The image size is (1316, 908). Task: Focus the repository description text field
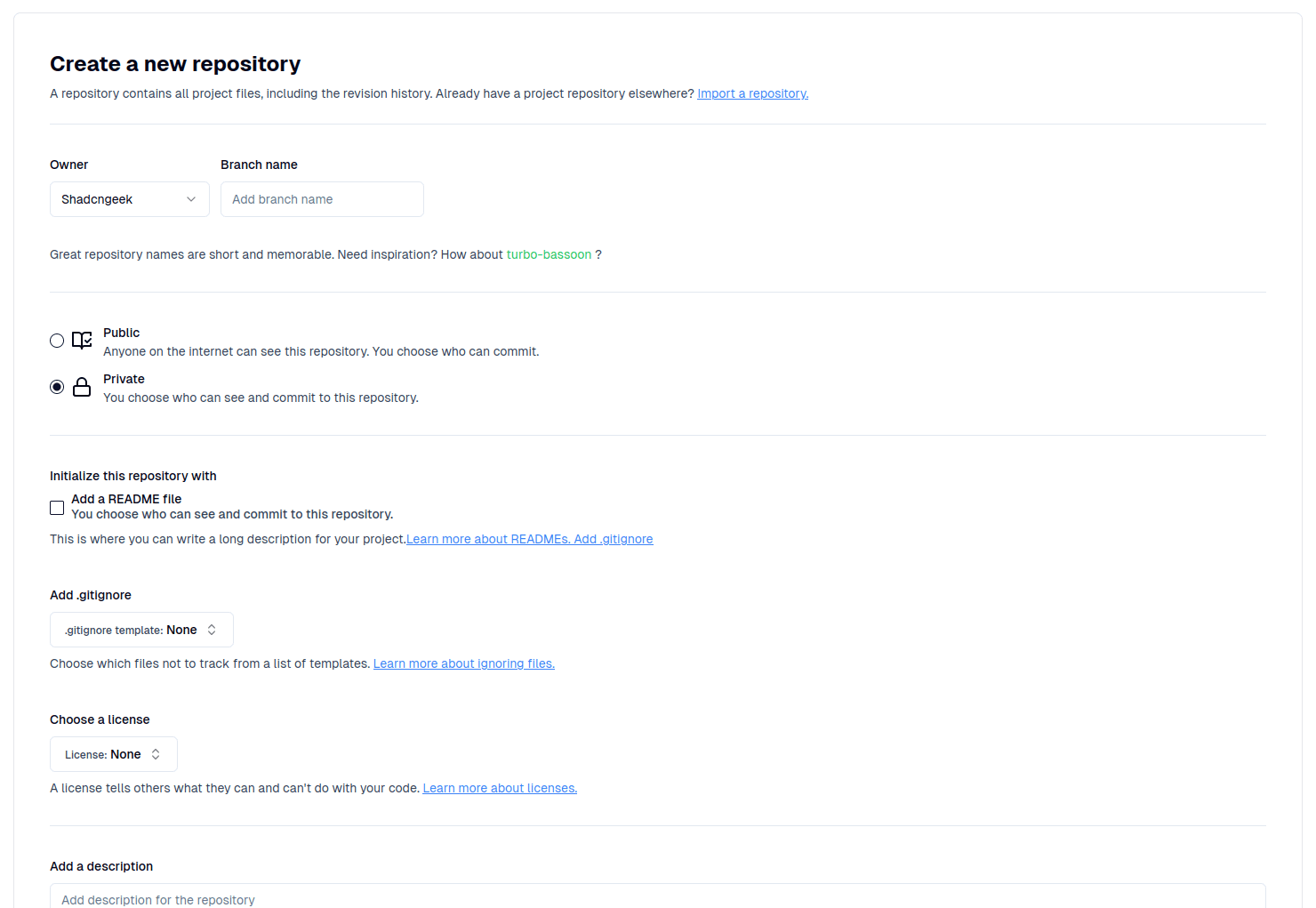[658, 896]
